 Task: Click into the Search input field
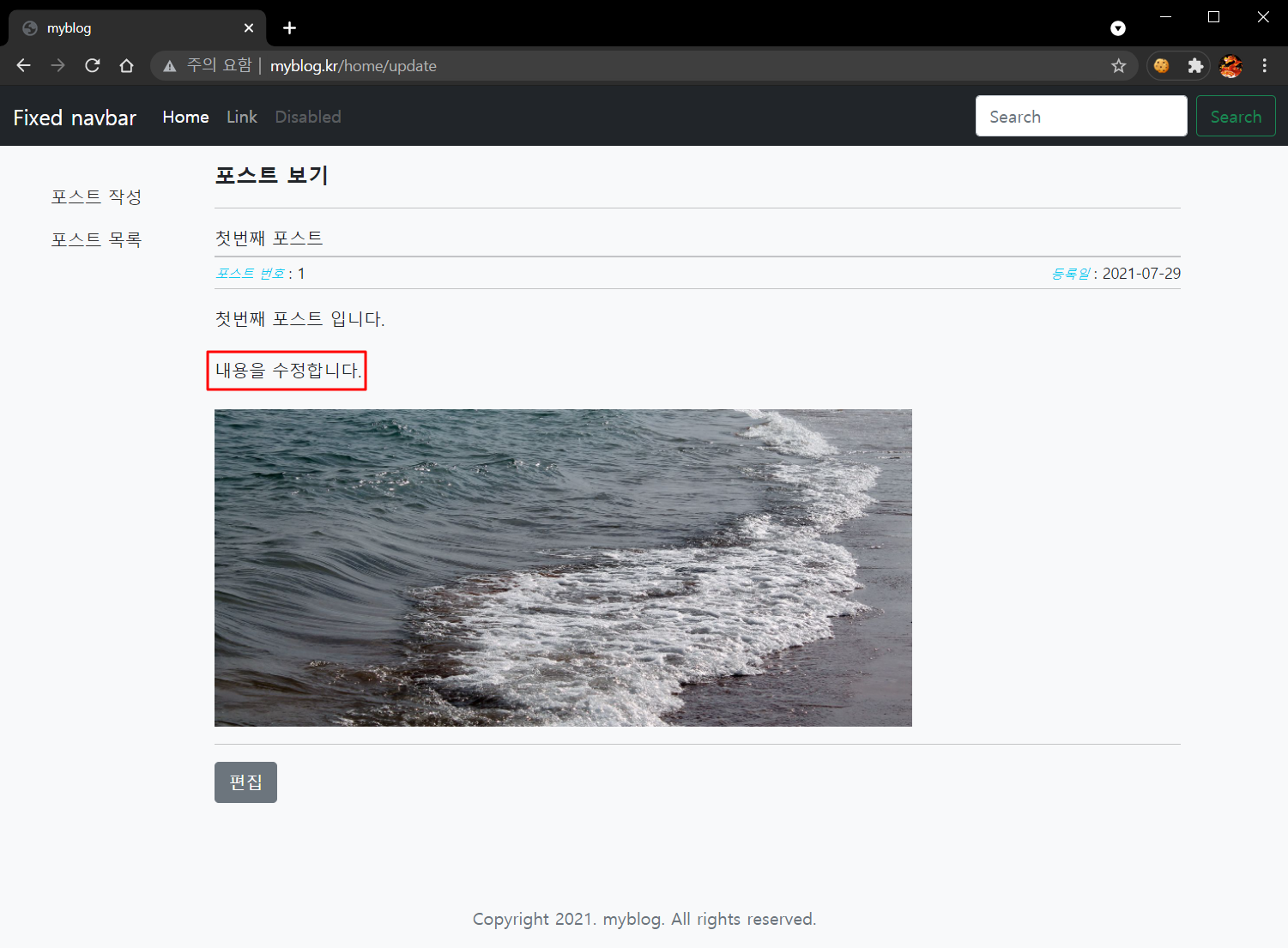(1080, 117)
